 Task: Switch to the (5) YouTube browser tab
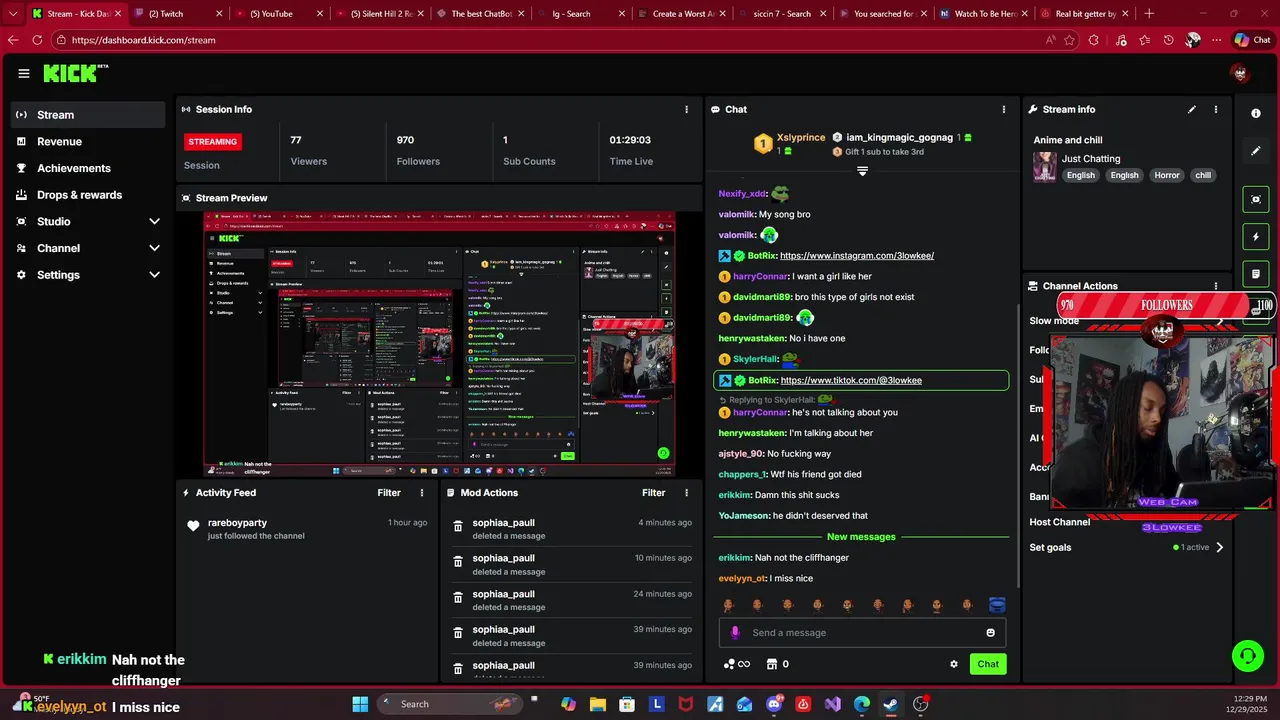[x=278, y=14]
